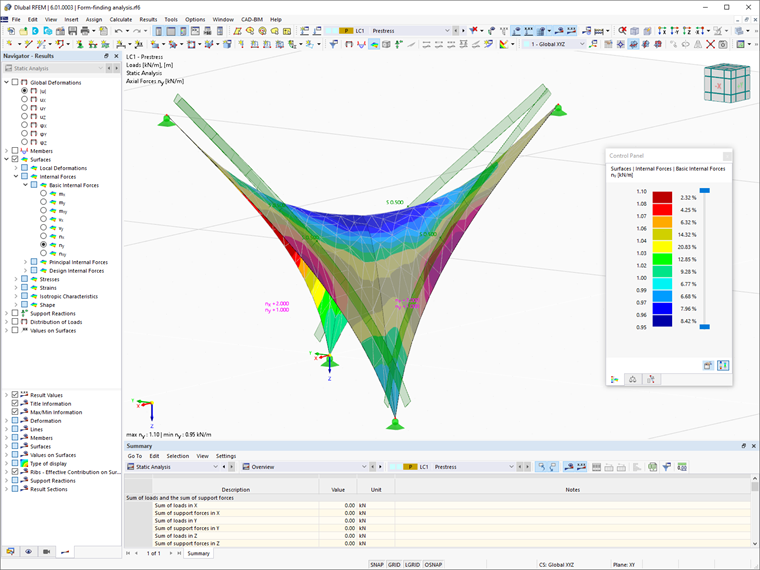Open the Results menu

(148, 19)
